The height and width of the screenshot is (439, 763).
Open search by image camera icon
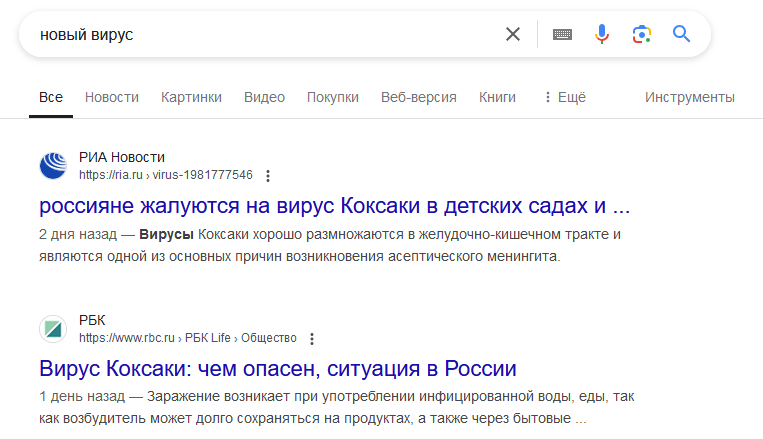[x=641, y=34]
